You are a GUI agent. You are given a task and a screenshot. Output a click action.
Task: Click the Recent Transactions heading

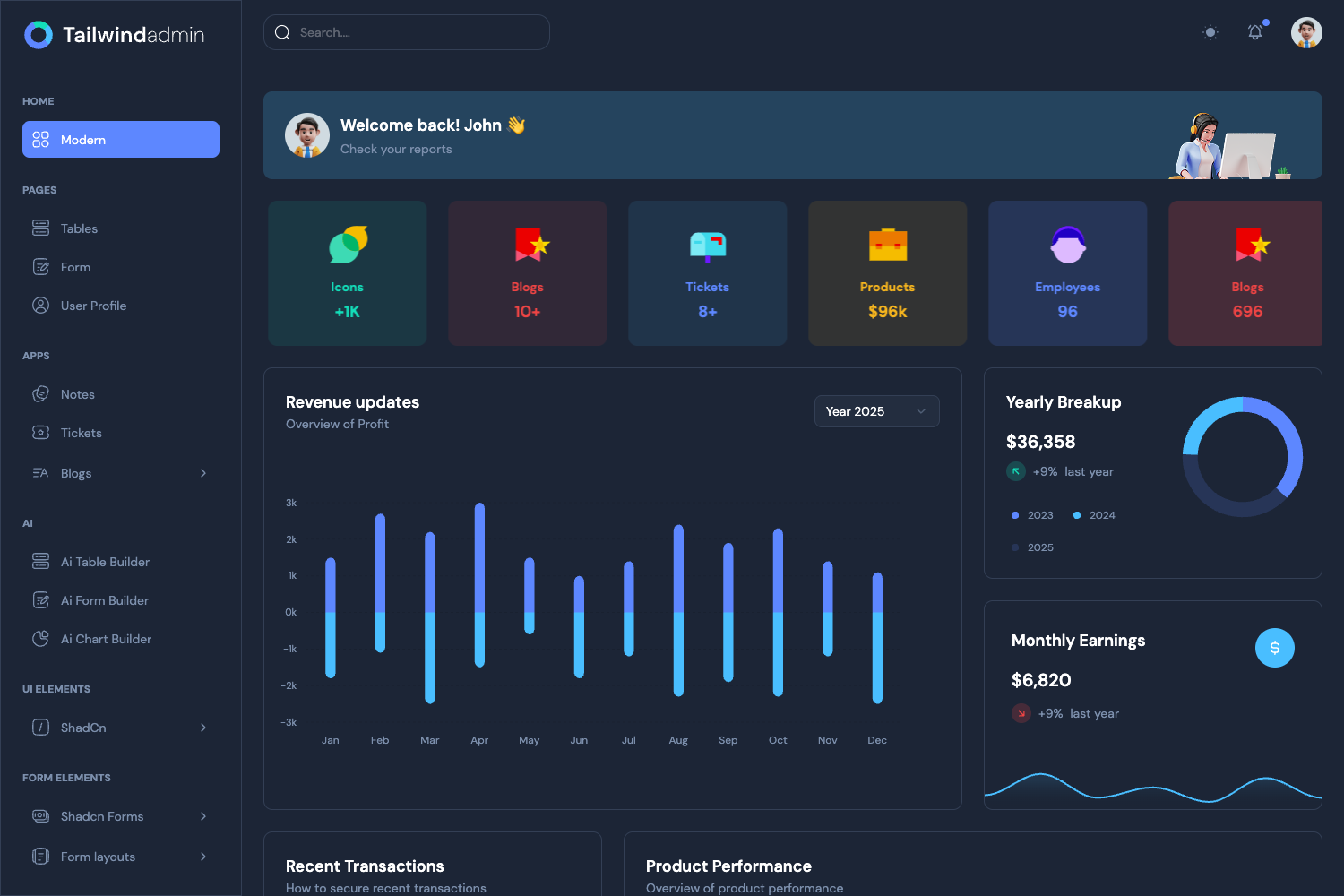point(365,866)
